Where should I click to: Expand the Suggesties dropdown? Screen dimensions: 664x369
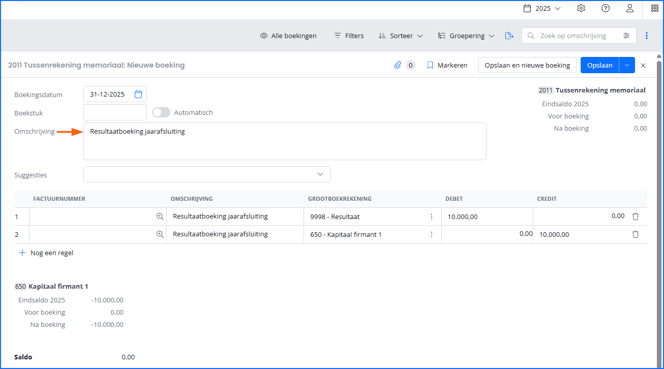[207, 175]
